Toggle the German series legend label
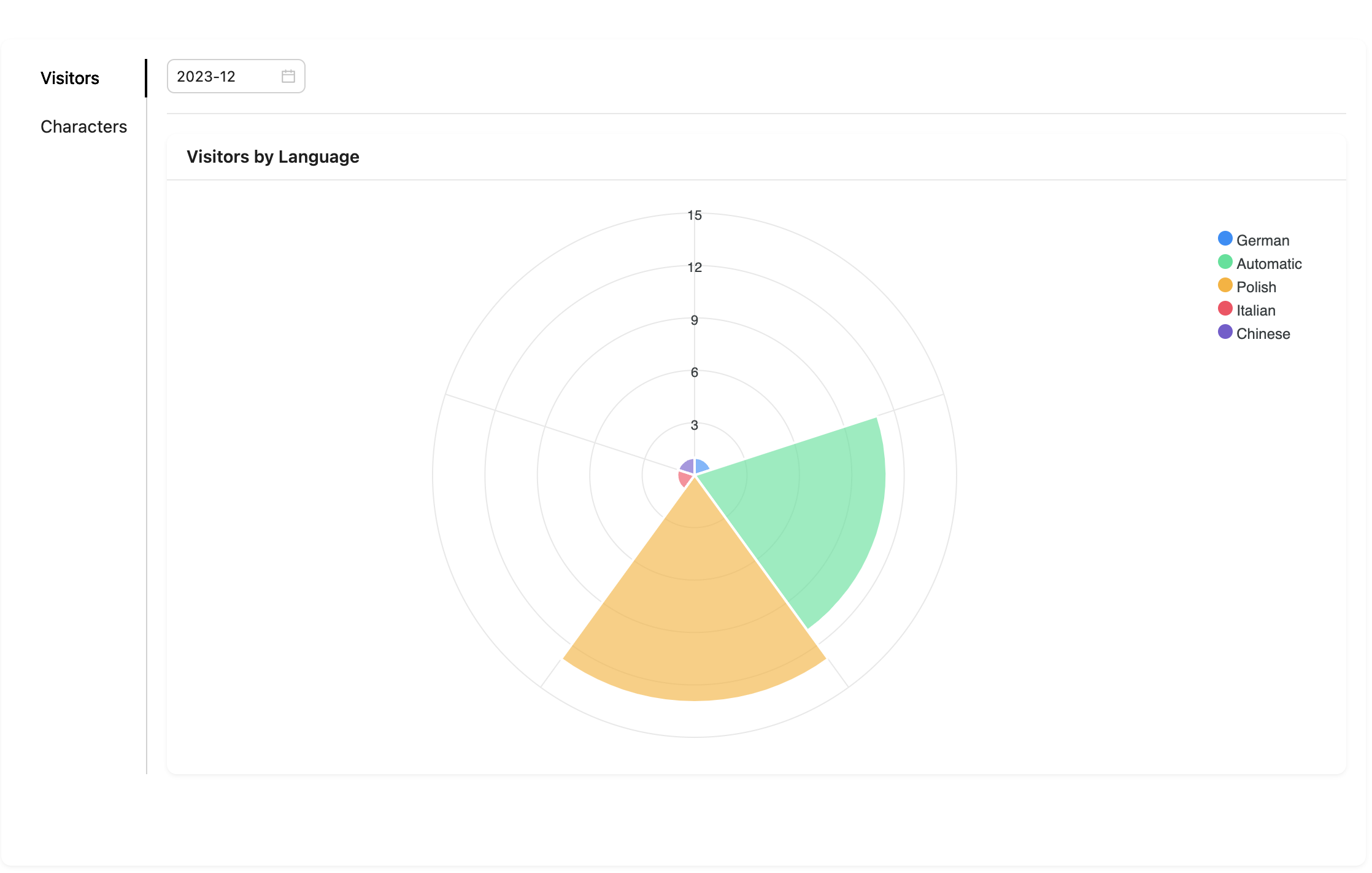This screenshot has width=1372, height=873. point(1262,241)
